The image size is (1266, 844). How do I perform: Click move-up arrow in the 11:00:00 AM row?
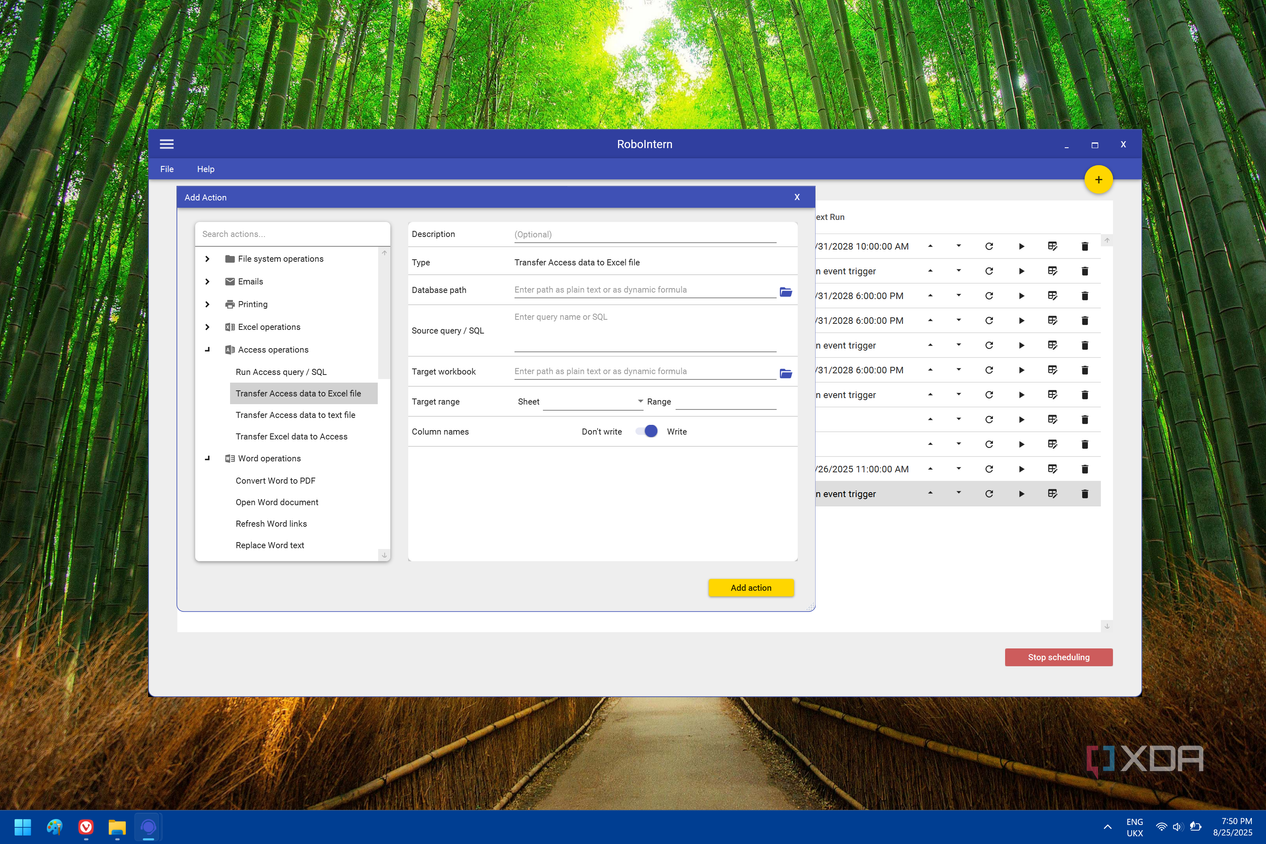[931, 469]
